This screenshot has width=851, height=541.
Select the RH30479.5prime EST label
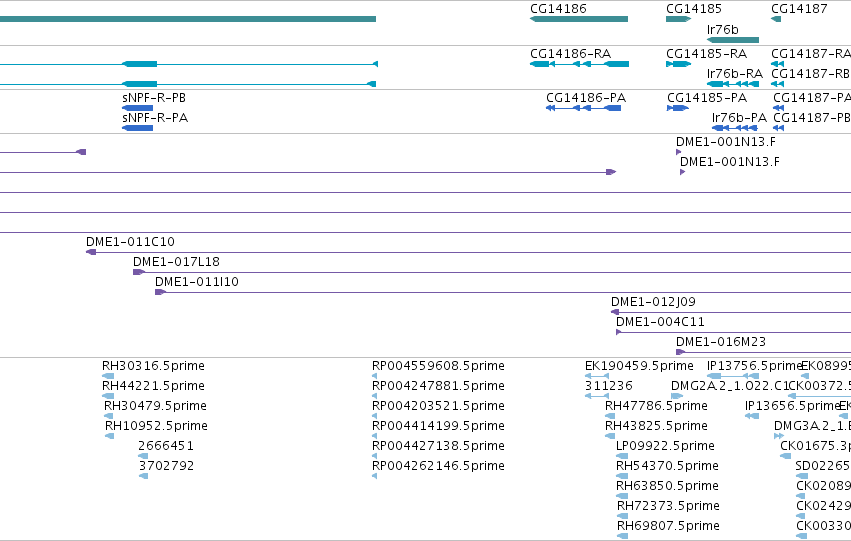[x=155, y=406]
